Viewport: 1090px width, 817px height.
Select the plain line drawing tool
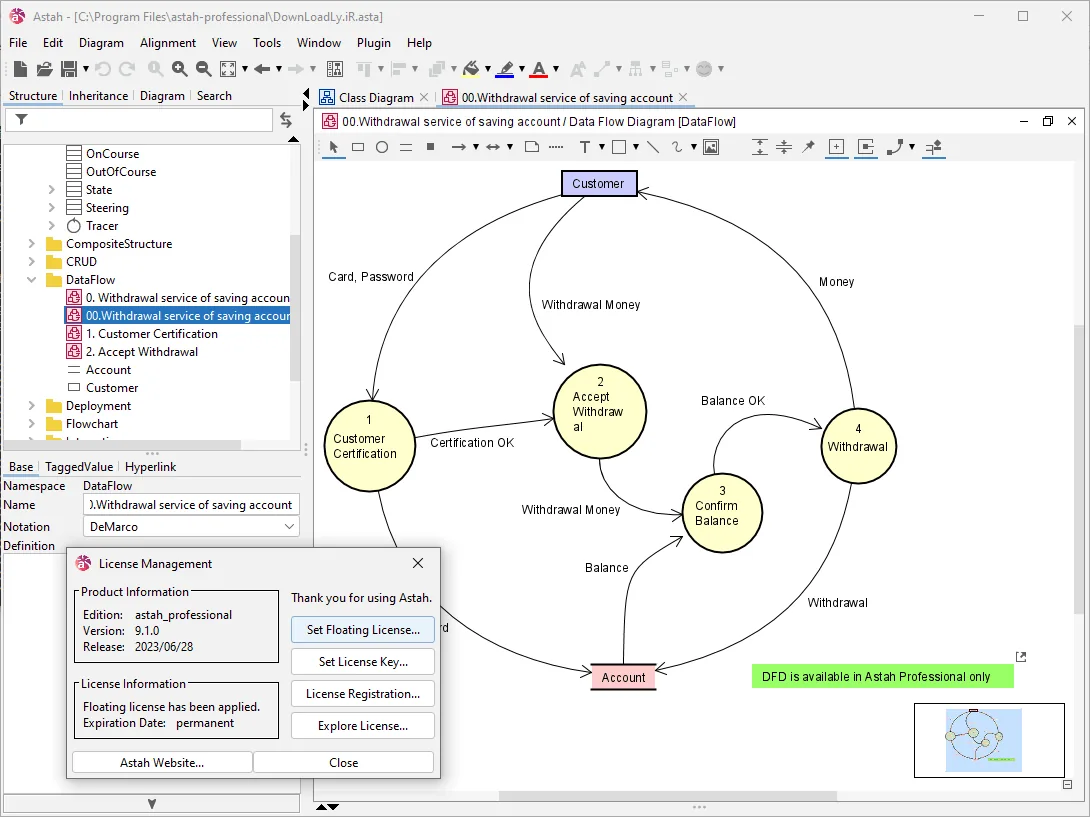[653, 147]
